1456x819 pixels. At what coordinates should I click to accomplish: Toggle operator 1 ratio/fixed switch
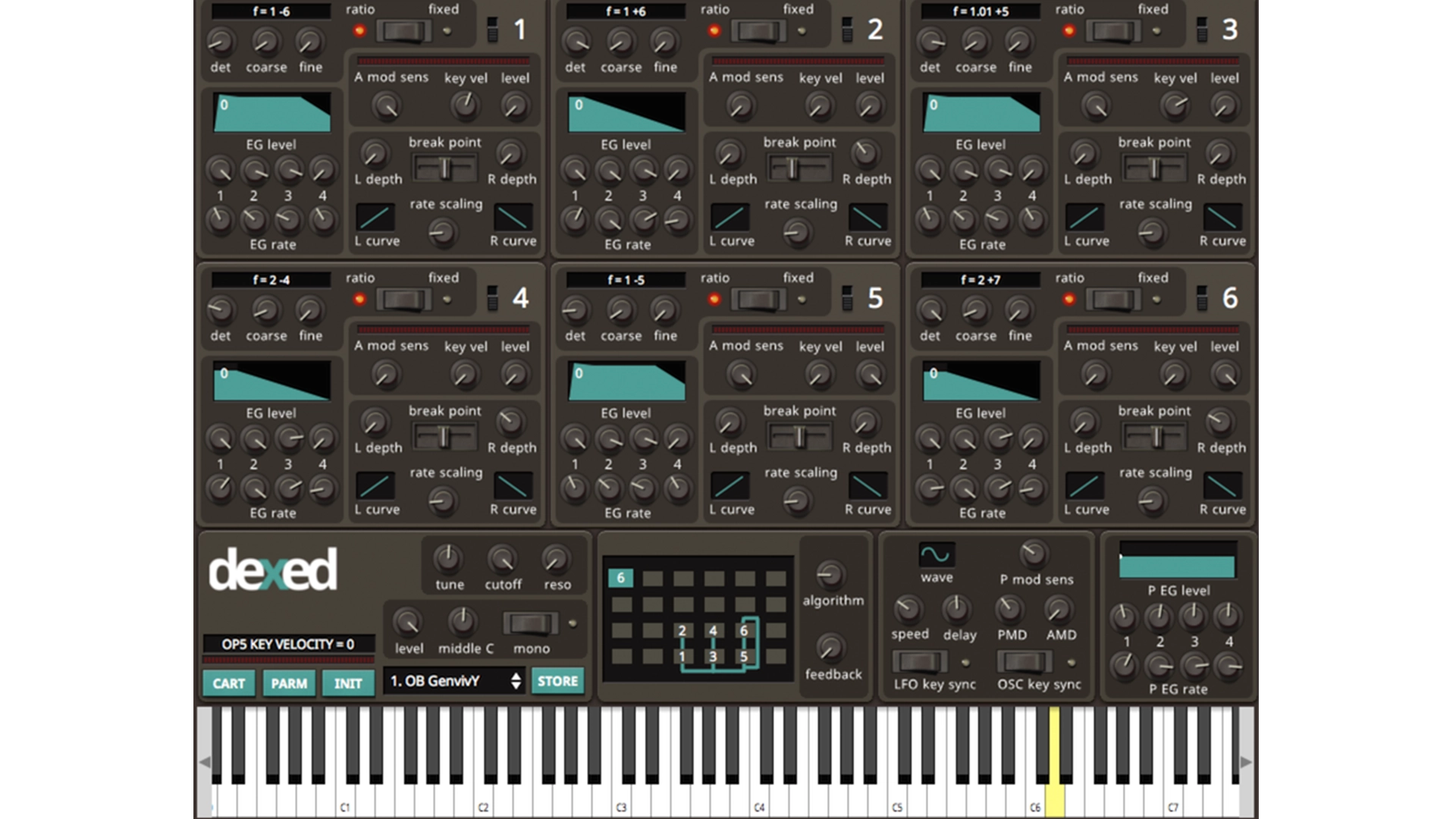pyautogui.click(x=403, y=31)
